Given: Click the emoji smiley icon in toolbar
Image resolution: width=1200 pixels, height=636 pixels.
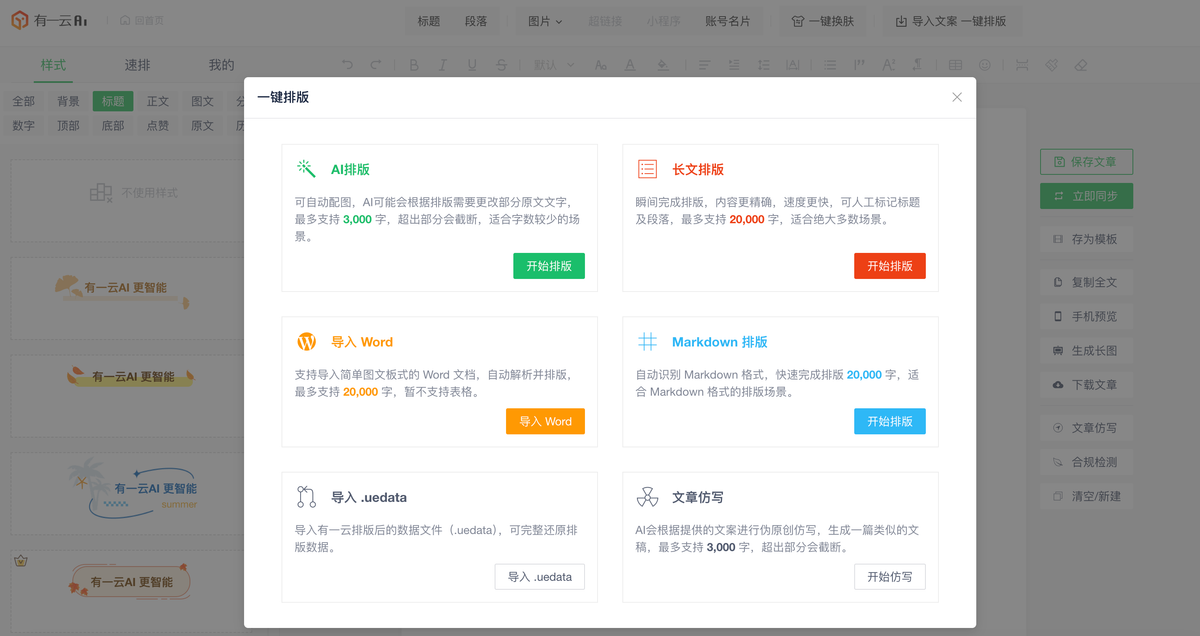Looking at the screenshot, I should coord(985,65).
